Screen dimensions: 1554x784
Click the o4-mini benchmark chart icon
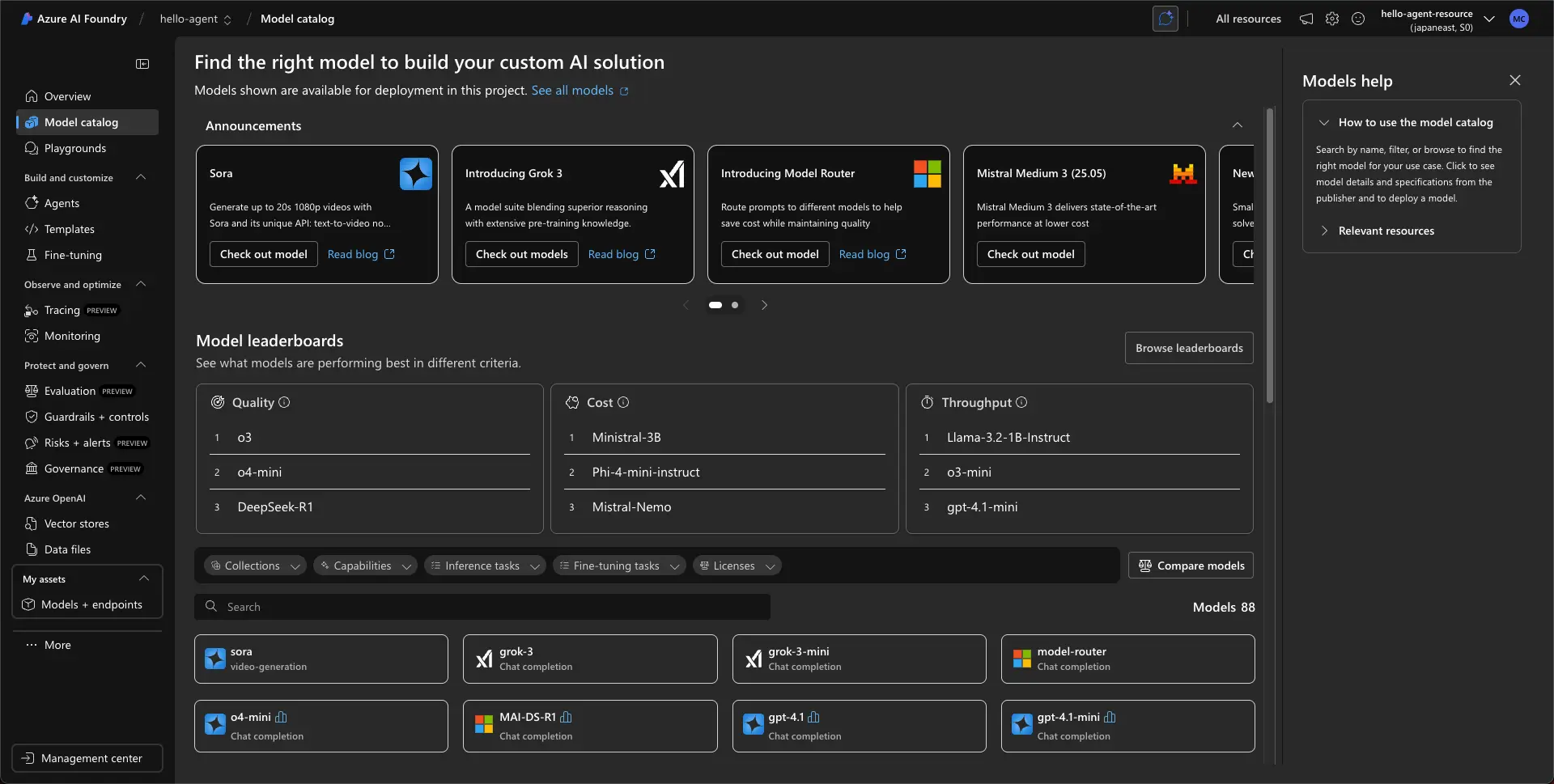[x=281, y=717]
